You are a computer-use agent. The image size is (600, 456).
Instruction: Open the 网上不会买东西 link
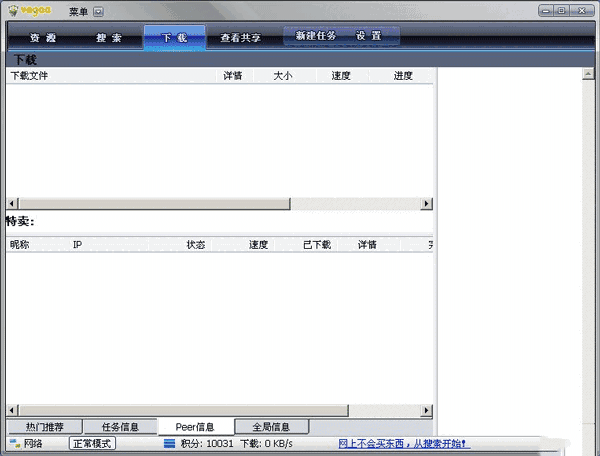[403, 444]
